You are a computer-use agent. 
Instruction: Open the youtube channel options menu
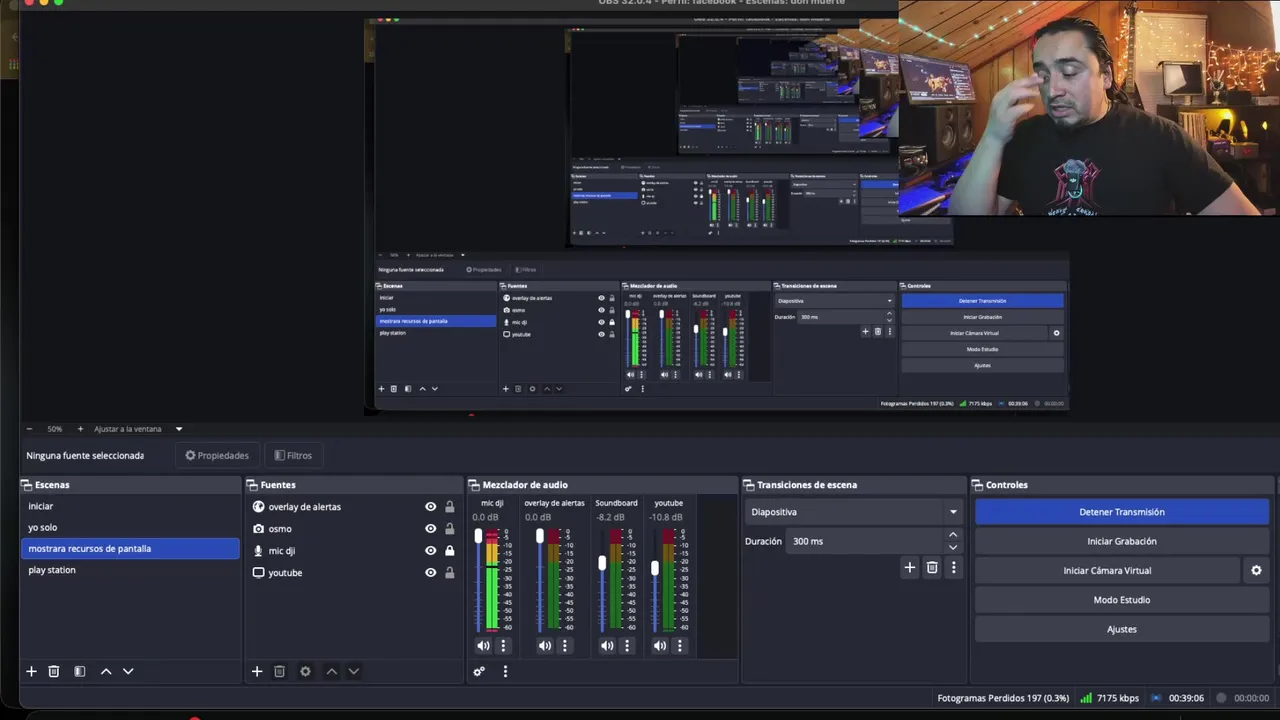679,645
